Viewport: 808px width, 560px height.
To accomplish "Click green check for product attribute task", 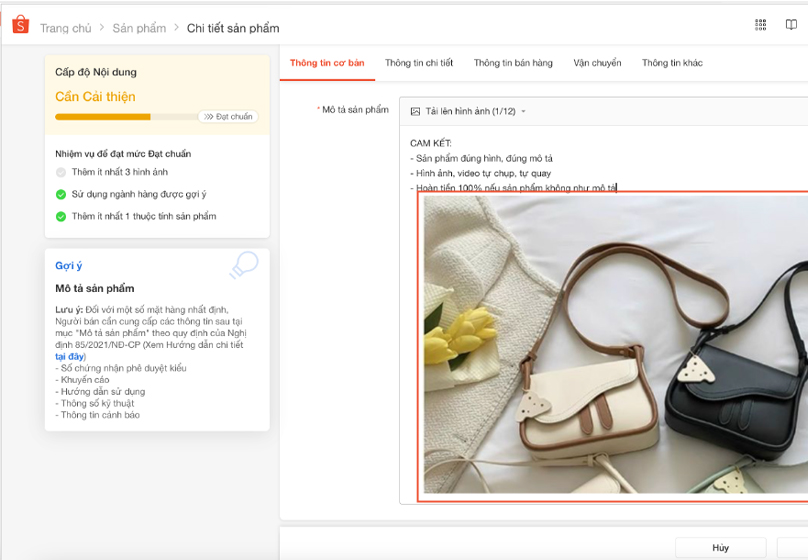I will click(61, 216).
